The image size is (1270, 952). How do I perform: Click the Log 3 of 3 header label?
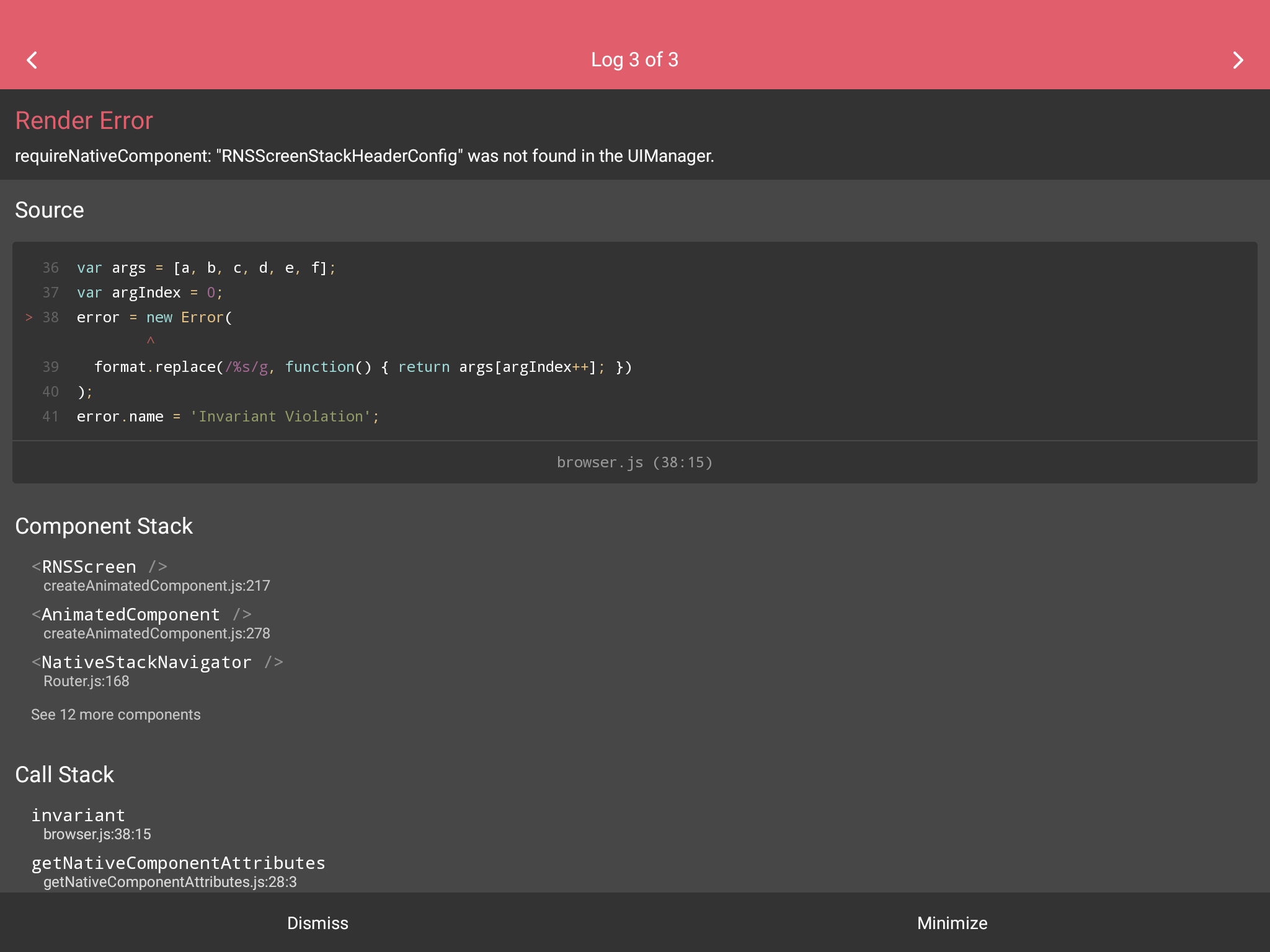(x=634, y=59)
